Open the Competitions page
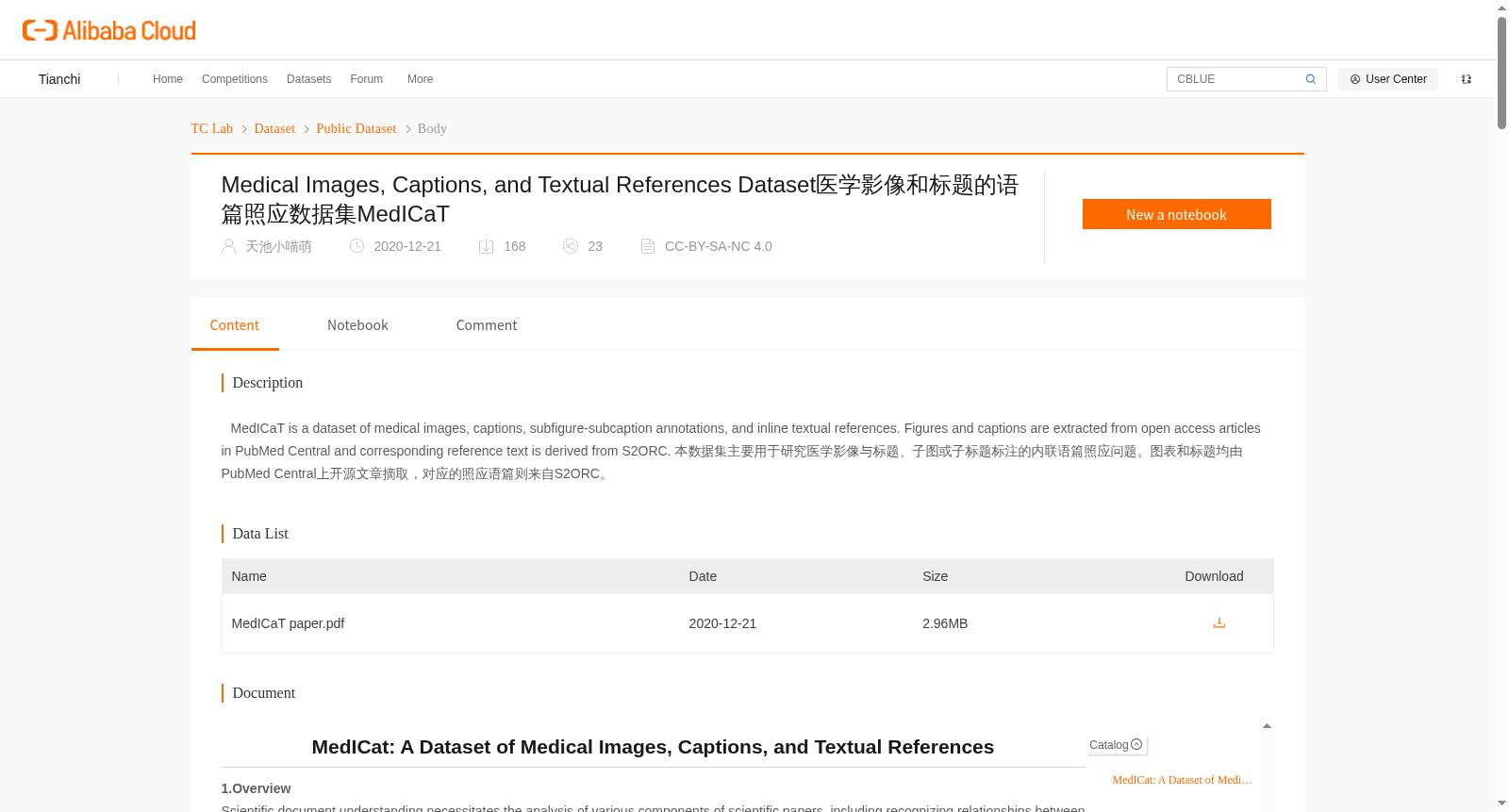 (235, 79)
